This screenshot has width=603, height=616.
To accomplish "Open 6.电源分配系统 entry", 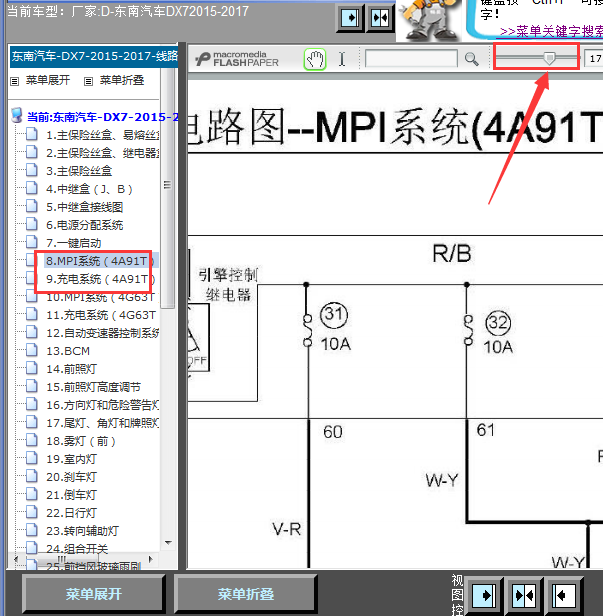I will click(x=85, y=225).
